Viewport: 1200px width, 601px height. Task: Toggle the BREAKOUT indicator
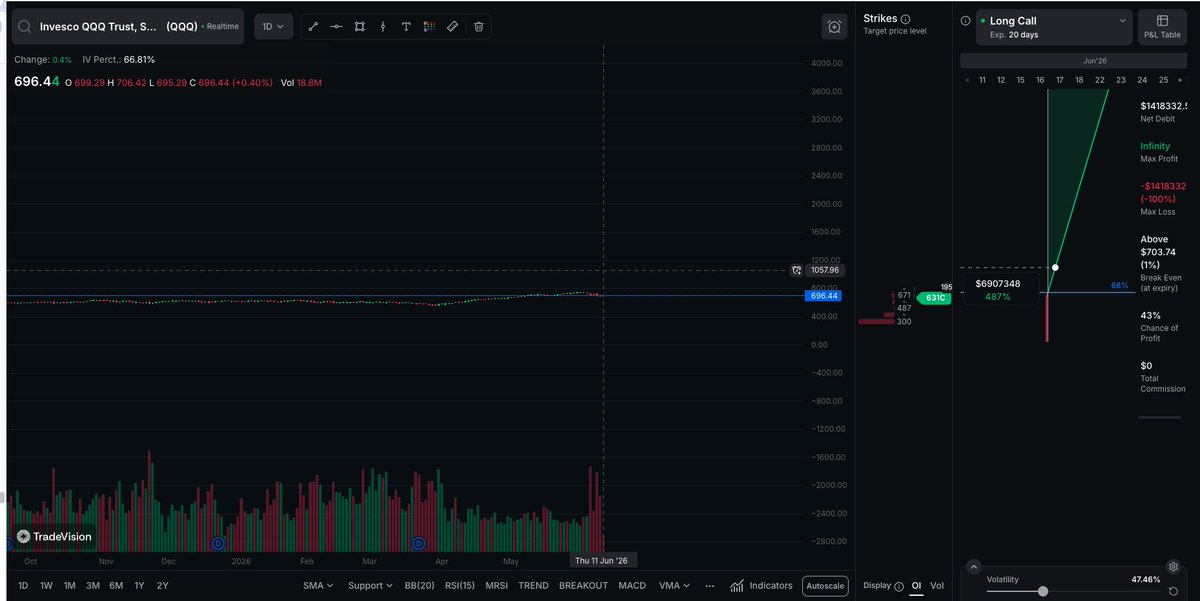[583, 586]
